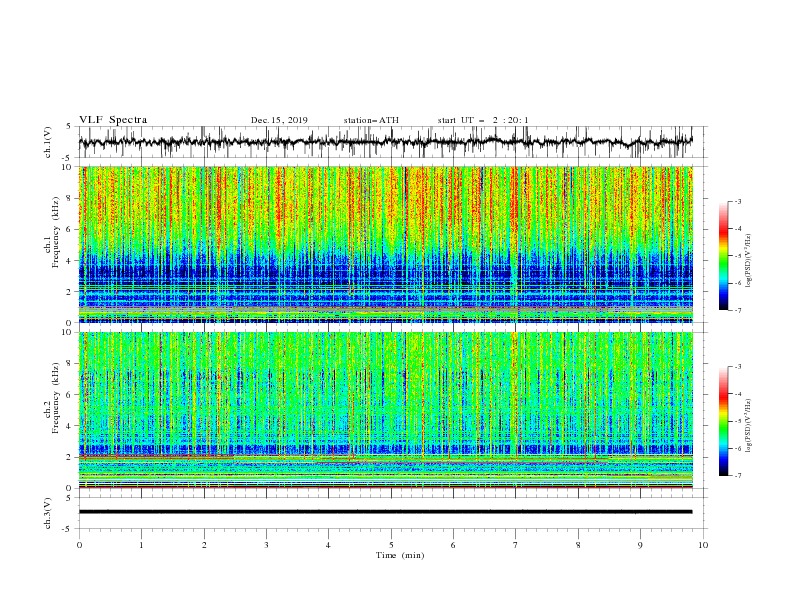Click the ch.1 voltage waveform trace
This screenshot has width=792, height=612.
(x=386, y=142)
